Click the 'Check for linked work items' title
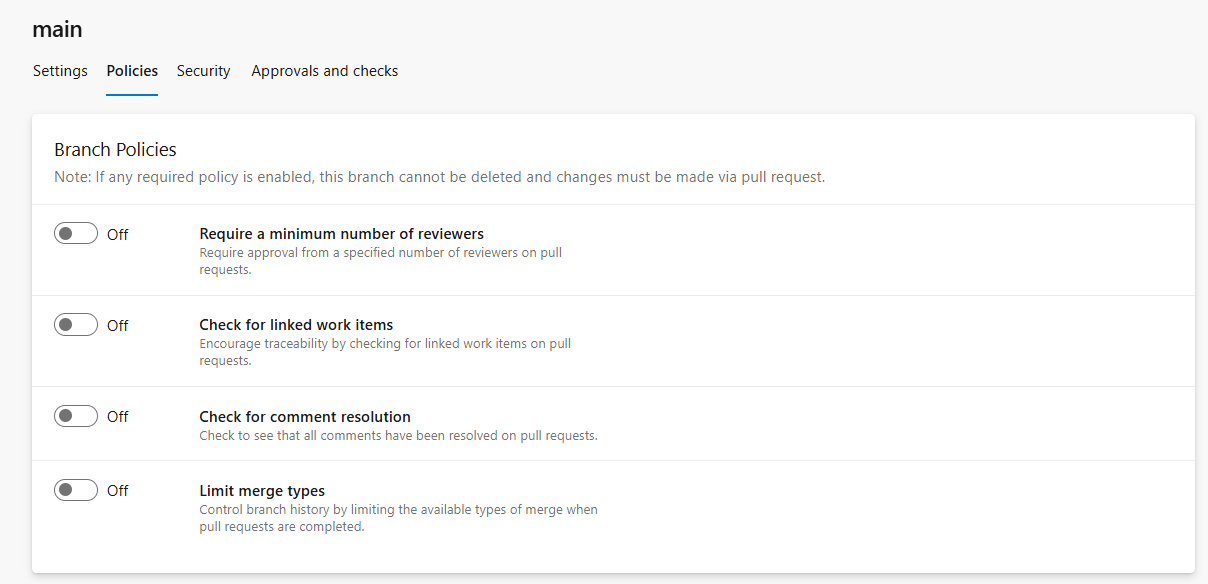This screenshot has height=584, width=1208. point(296,325)
